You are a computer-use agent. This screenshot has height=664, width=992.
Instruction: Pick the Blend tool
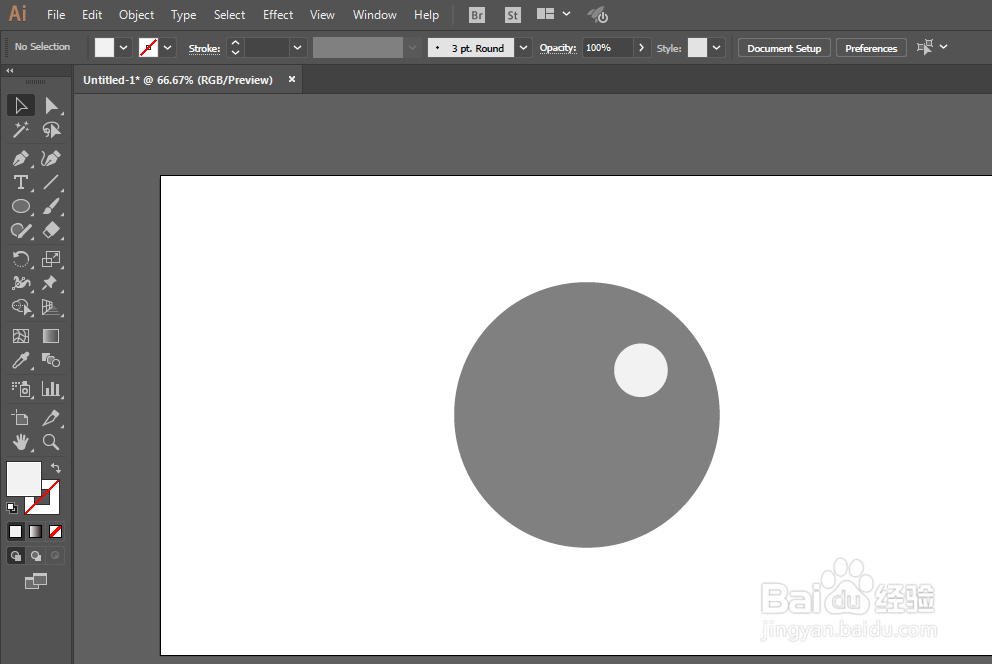click(x=51, y=360)
